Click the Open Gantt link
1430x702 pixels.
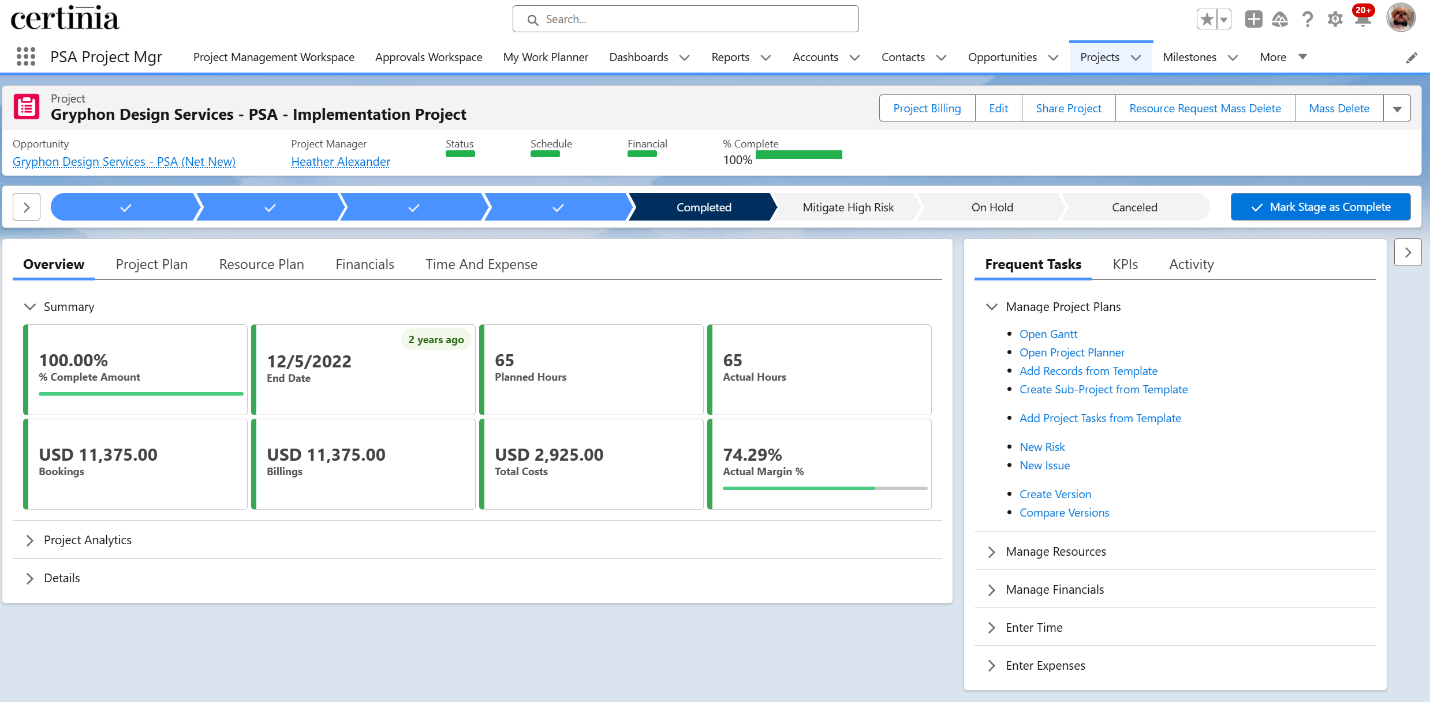click(1048, 334)
